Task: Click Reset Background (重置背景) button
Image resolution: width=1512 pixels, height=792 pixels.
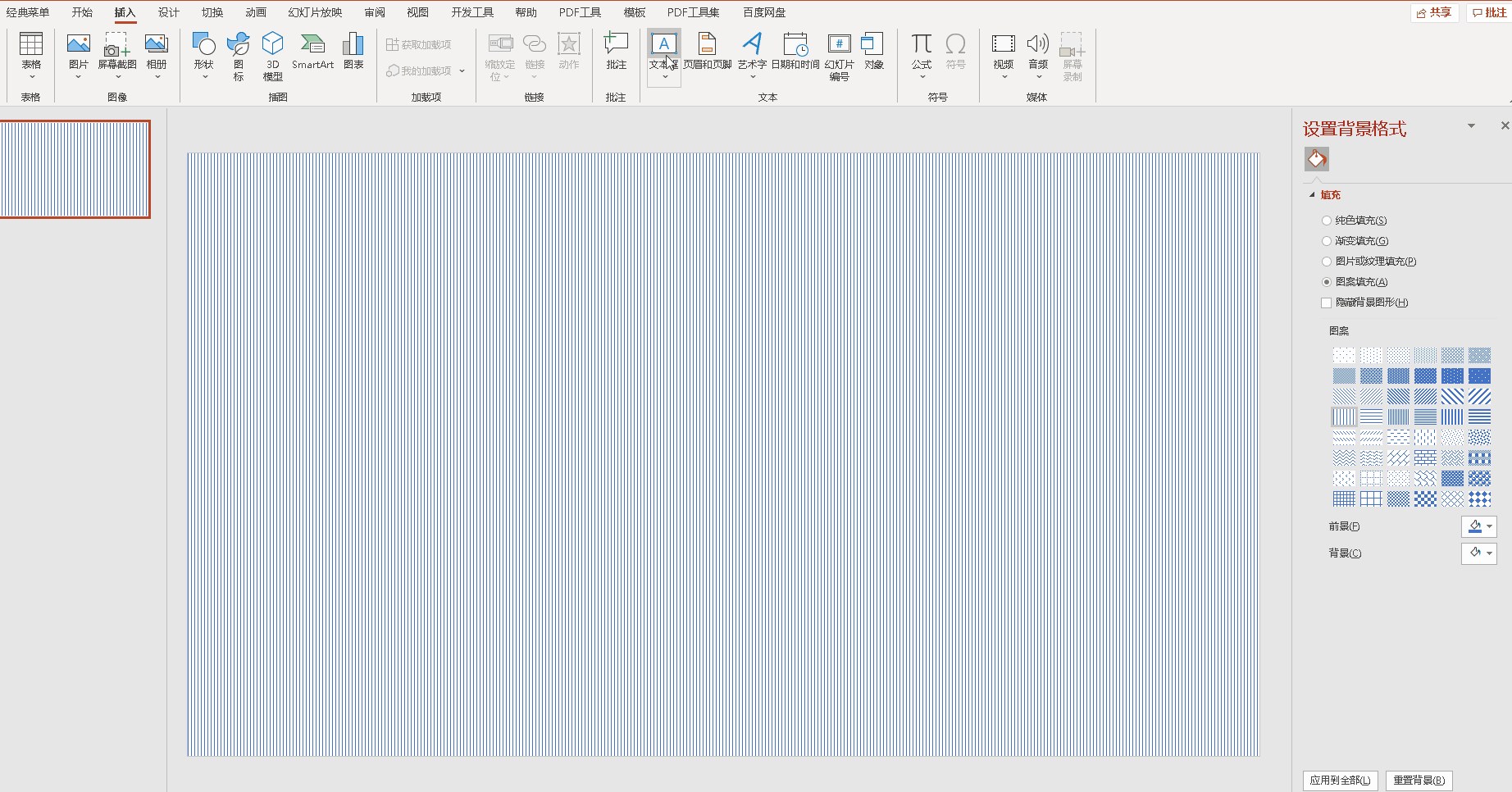Action: [x=1419, y=780]
